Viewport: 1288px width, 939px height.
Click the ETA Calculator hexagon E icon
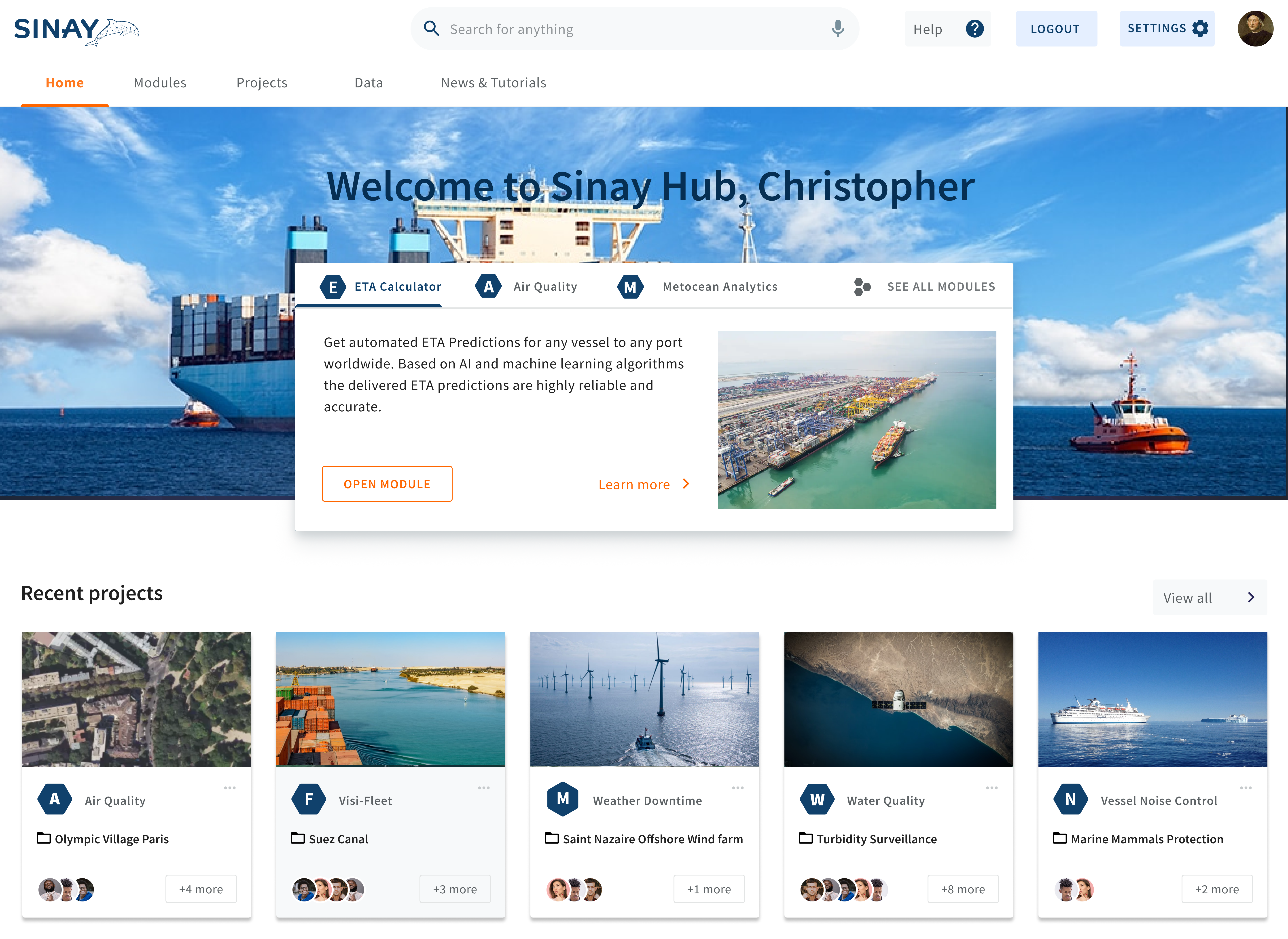pyautogui.click(x=333, y=287)
